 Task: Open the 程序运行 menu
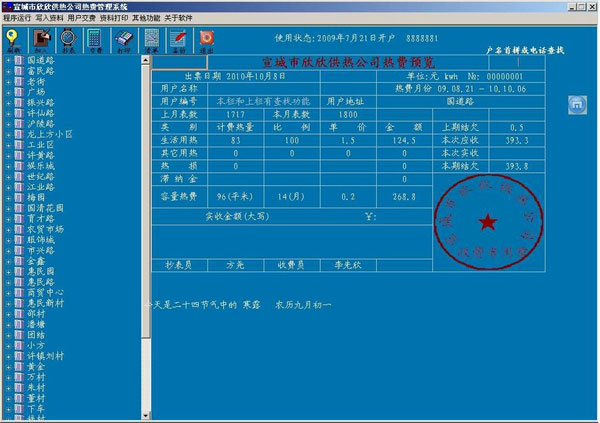tap(17, 18)
